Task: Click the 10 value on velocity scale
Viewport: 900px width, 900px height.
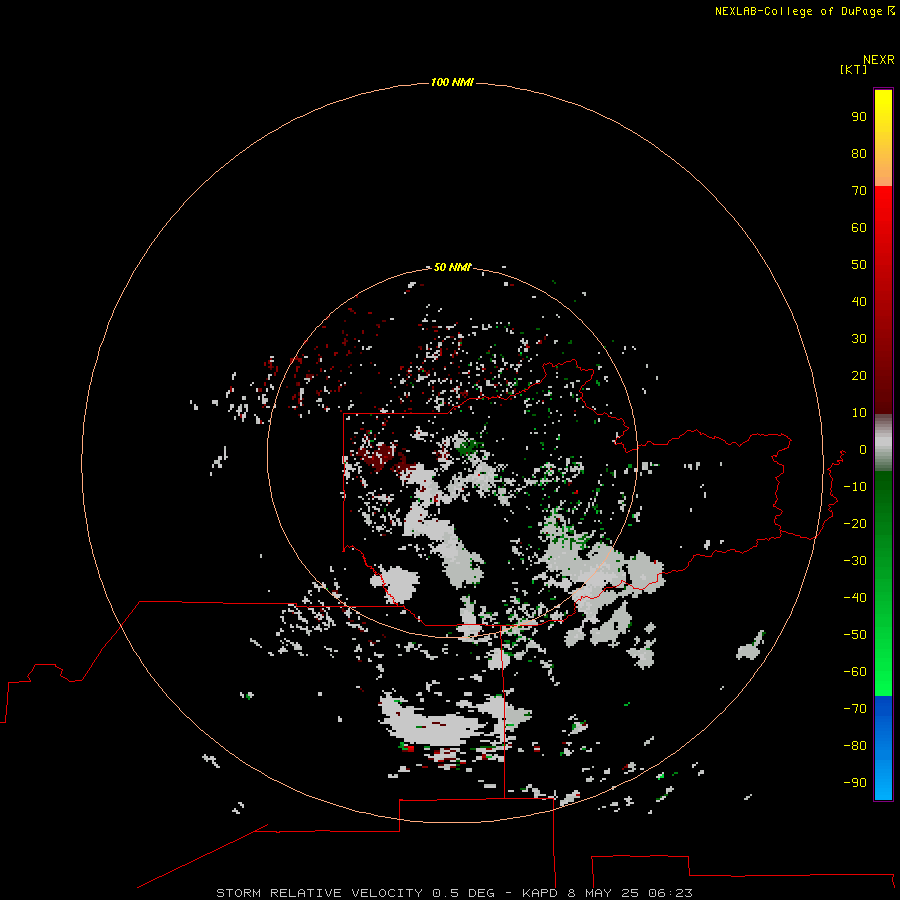Action: click(x=859, y=413)
